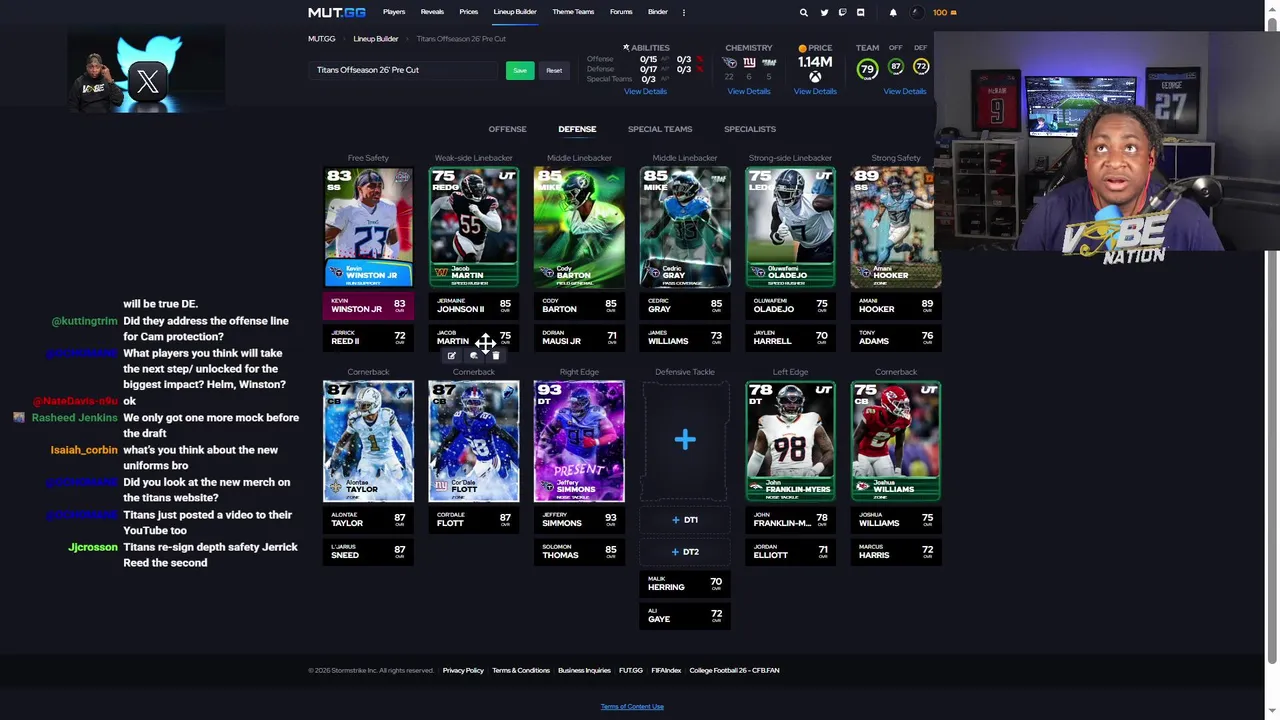Click the defense 72 rating circle

921,67
